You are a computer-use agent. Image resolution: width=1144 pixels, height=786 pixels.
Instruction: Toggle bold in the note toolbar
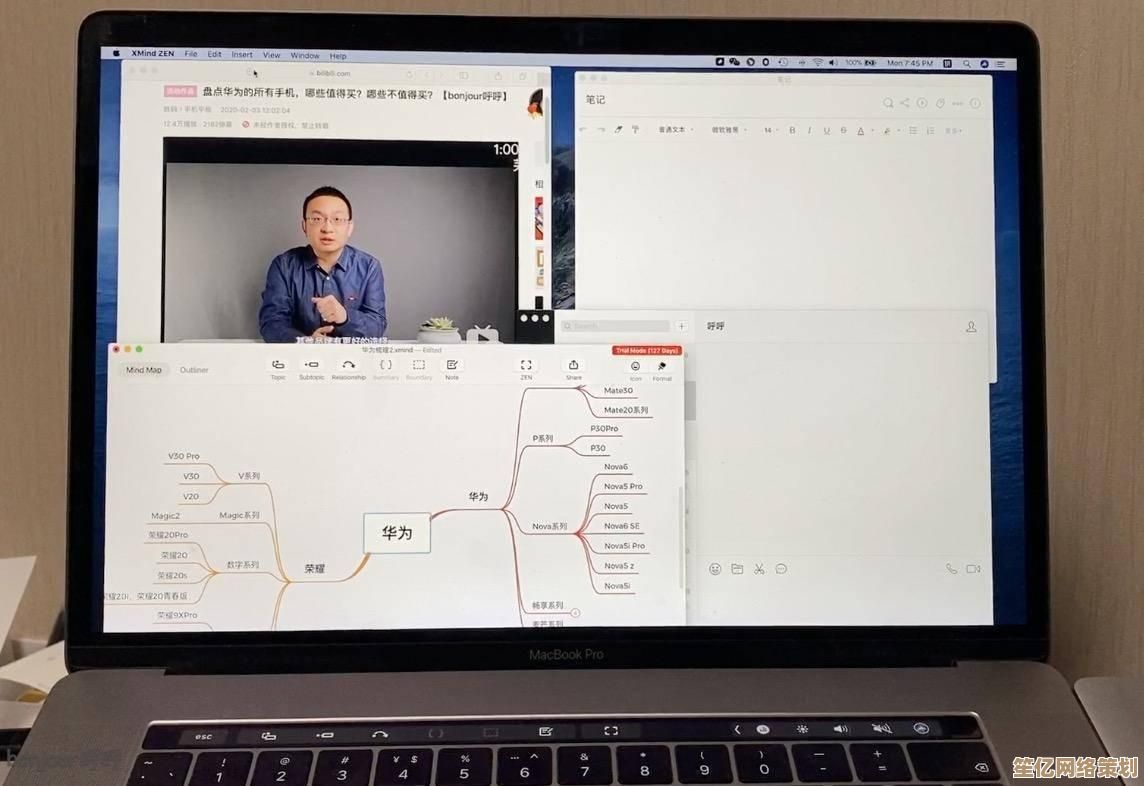pyautogui.click(x=792, y=130)
